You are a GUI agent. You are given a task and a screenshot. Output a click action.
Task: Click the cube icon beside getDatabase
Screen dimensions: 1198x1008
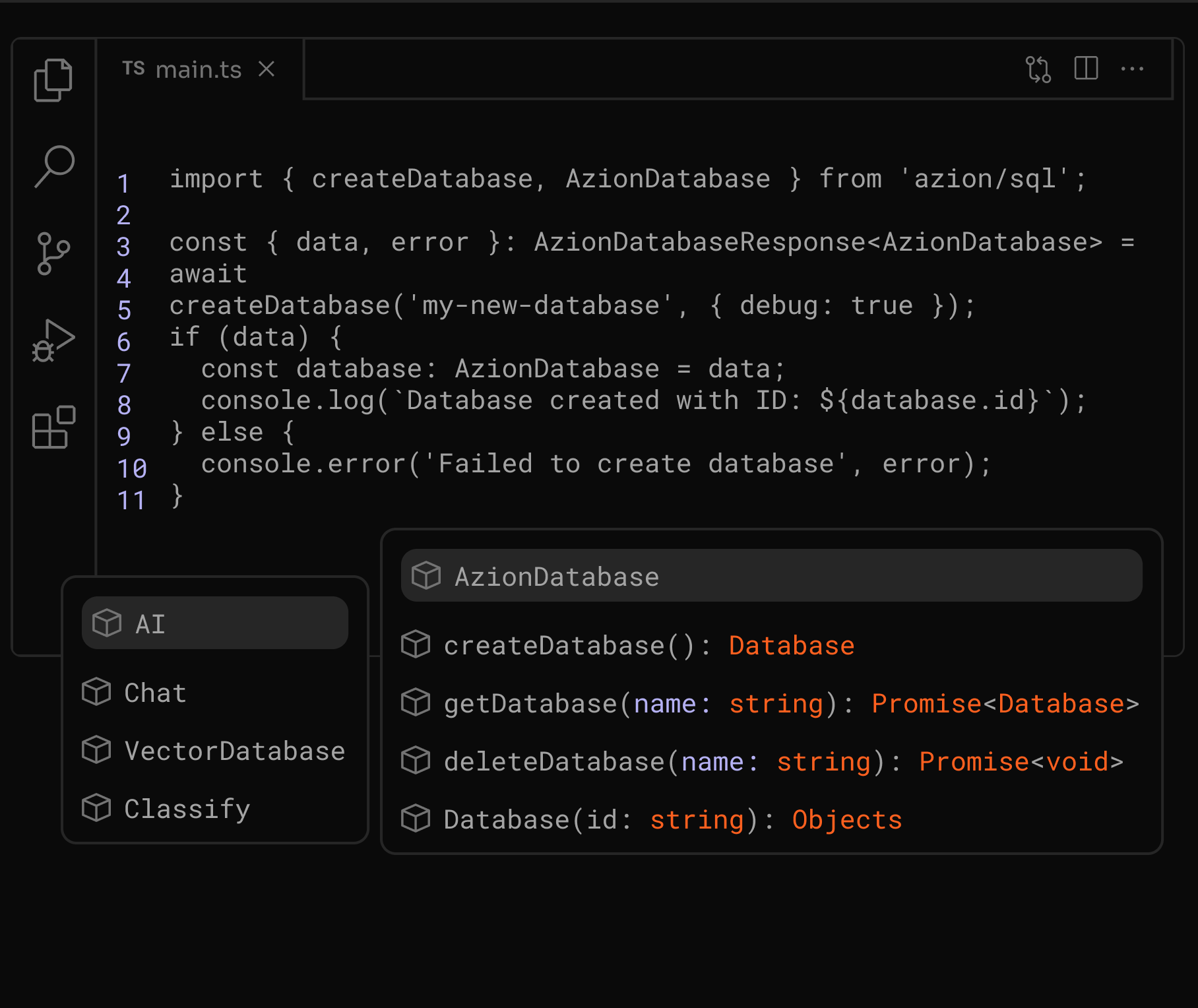coord(416,703)
